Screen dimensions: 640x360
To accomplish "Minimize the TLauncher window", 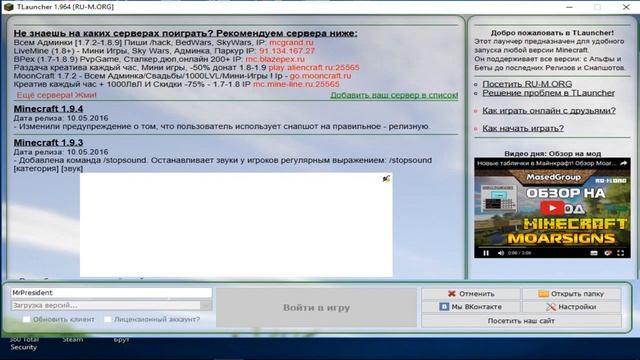I will [569, 7].
